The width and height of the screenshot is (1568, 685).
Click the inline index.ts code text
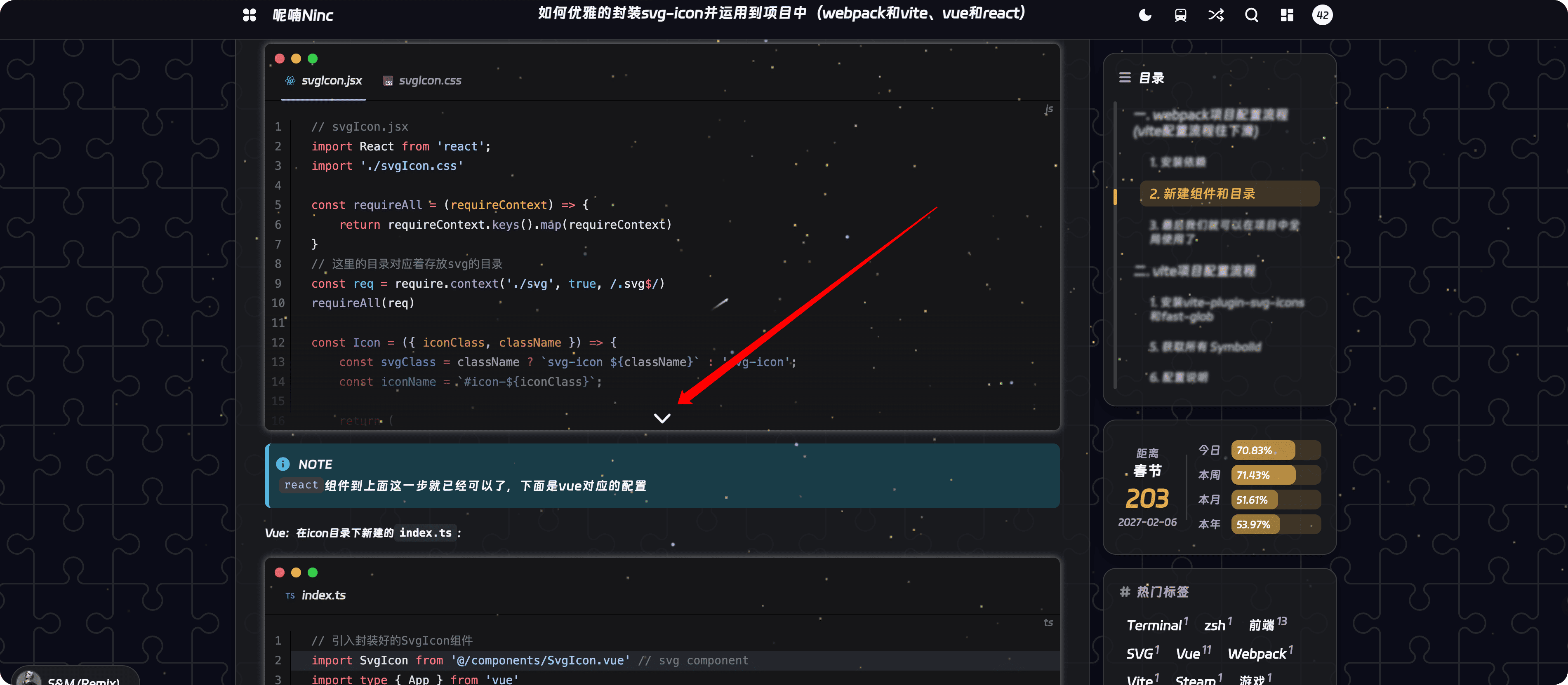(426, 533)
